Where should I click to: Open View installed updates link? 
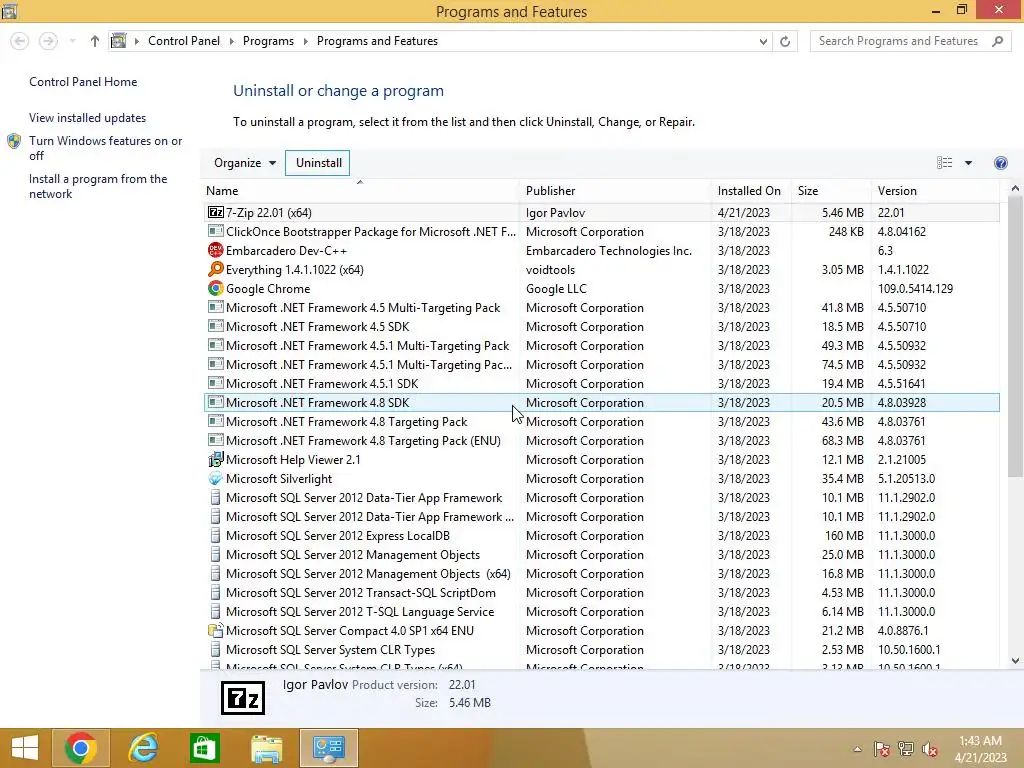(88, 118)
